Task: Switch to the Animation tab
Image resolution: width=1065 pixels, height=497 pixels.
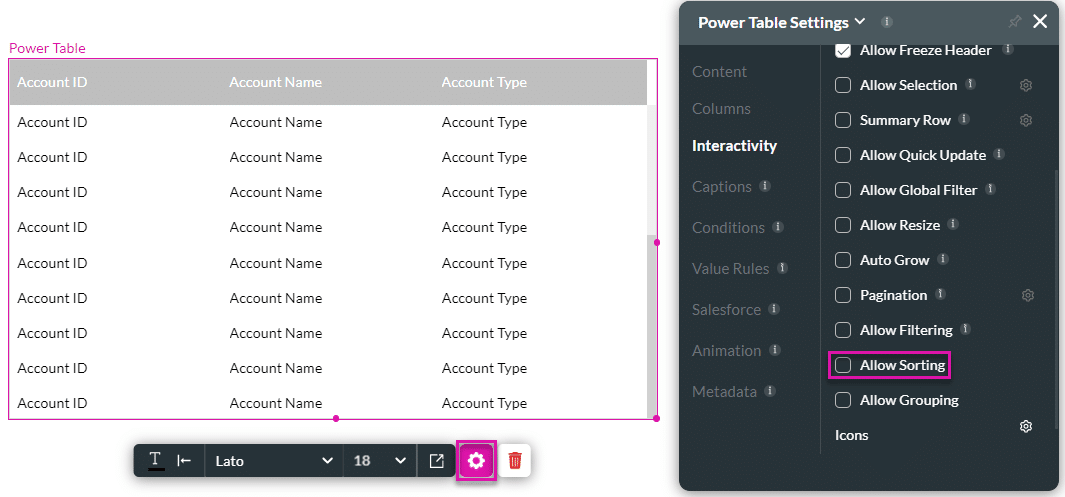Action: point(727,351)
